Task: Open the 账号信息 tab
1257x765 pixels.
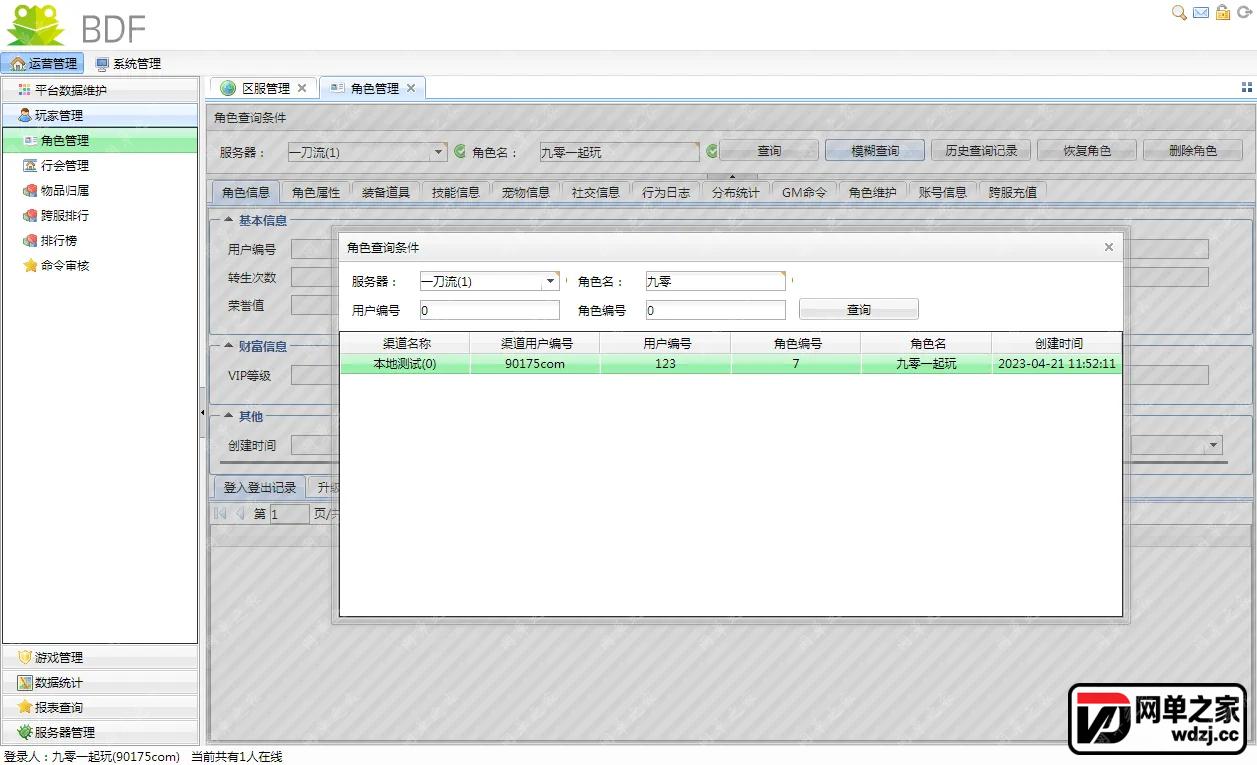Action: pyautogui.click(x=943, y=192)
